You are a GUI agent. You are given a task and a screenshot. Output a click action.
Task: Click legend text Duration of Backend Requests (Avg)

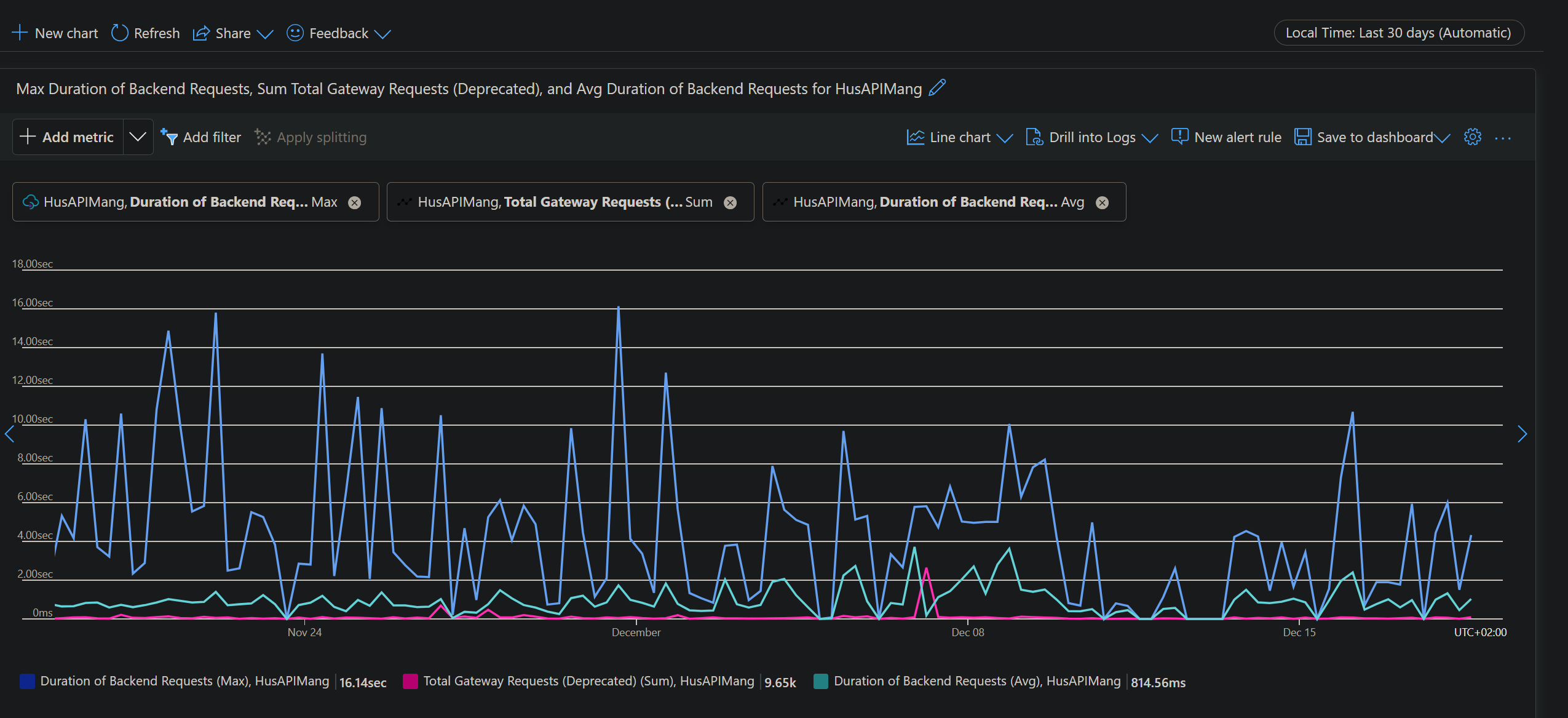pyautogui.click(x=977, y=681)
